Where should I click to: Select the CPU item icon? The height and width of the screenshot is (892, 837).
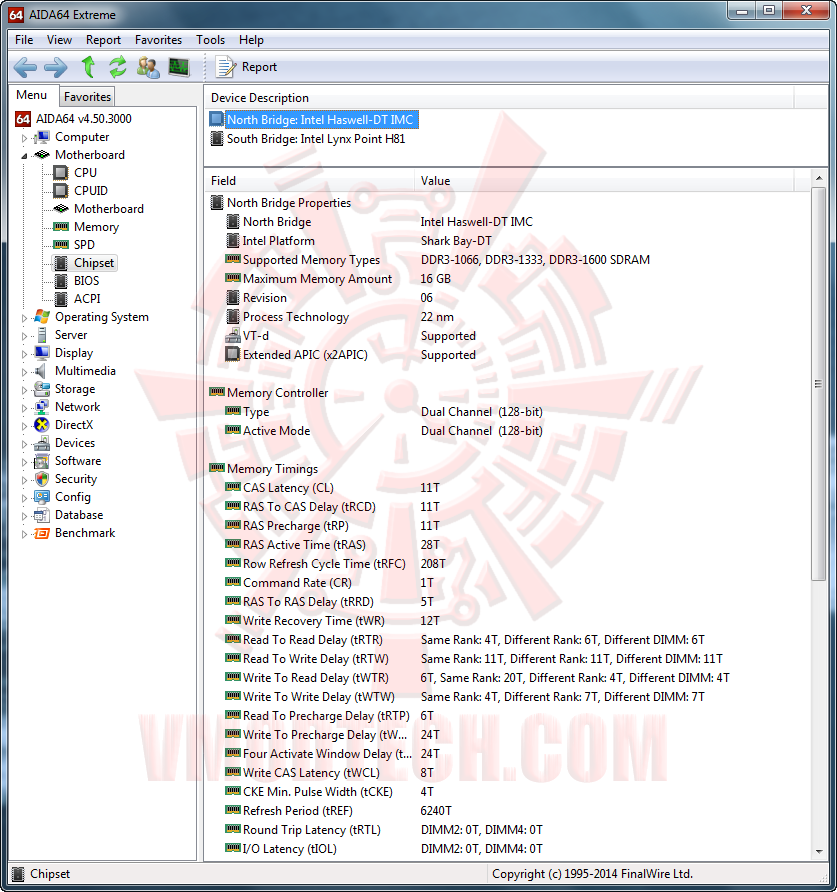[60, 172]
